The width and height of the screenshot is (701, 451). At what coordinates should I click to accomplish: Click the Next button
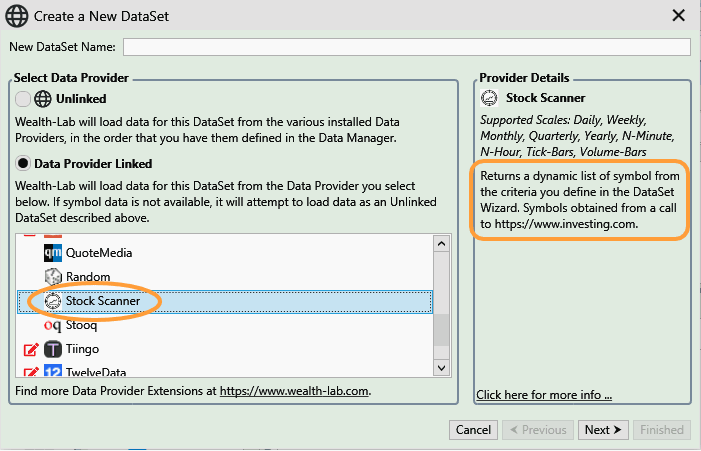coord(603,430)
